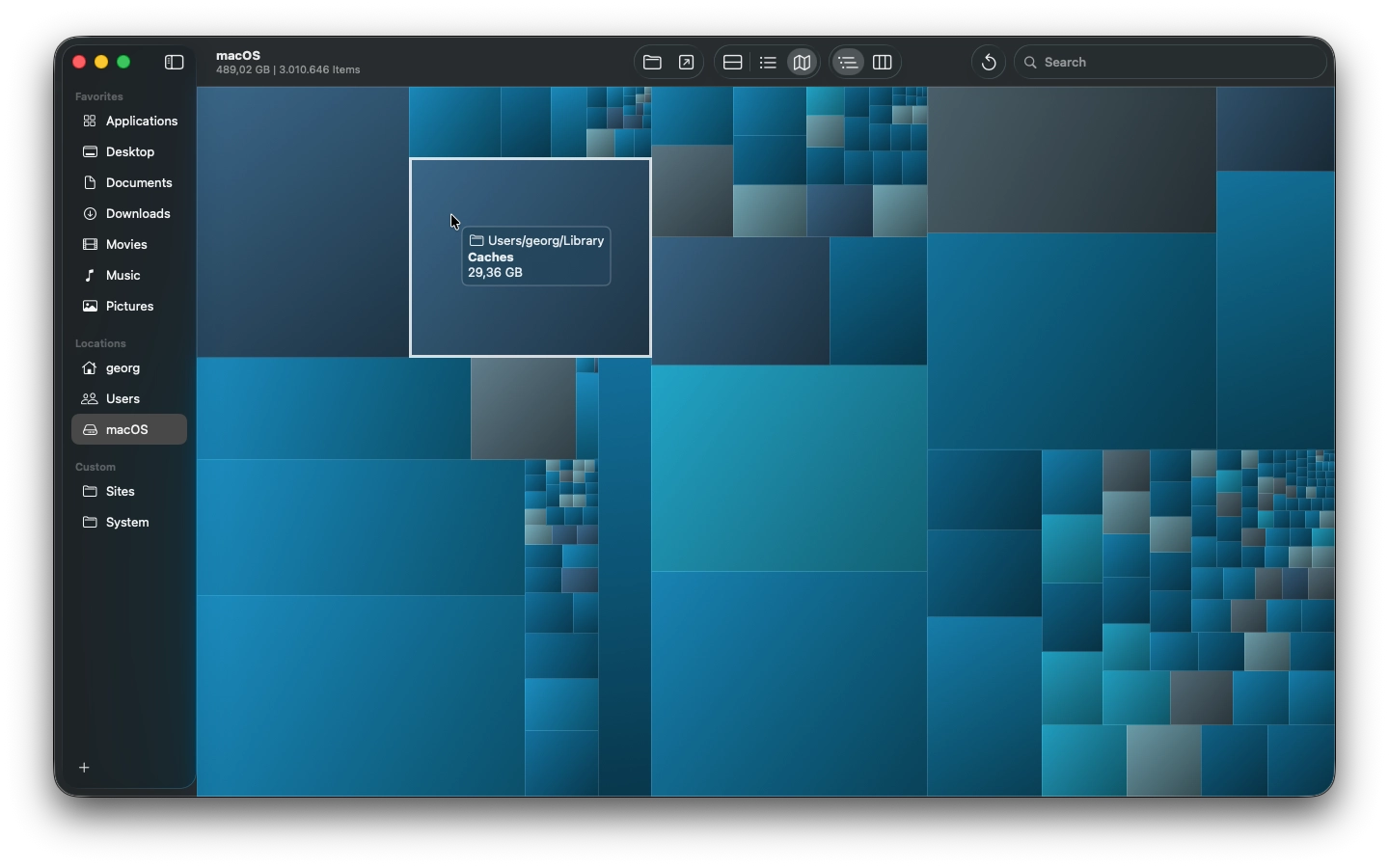The image size is (1389, 868).
Task: Enable the outline hierarchy view icon
Action: pyautogui.click(x=848, y=63)
